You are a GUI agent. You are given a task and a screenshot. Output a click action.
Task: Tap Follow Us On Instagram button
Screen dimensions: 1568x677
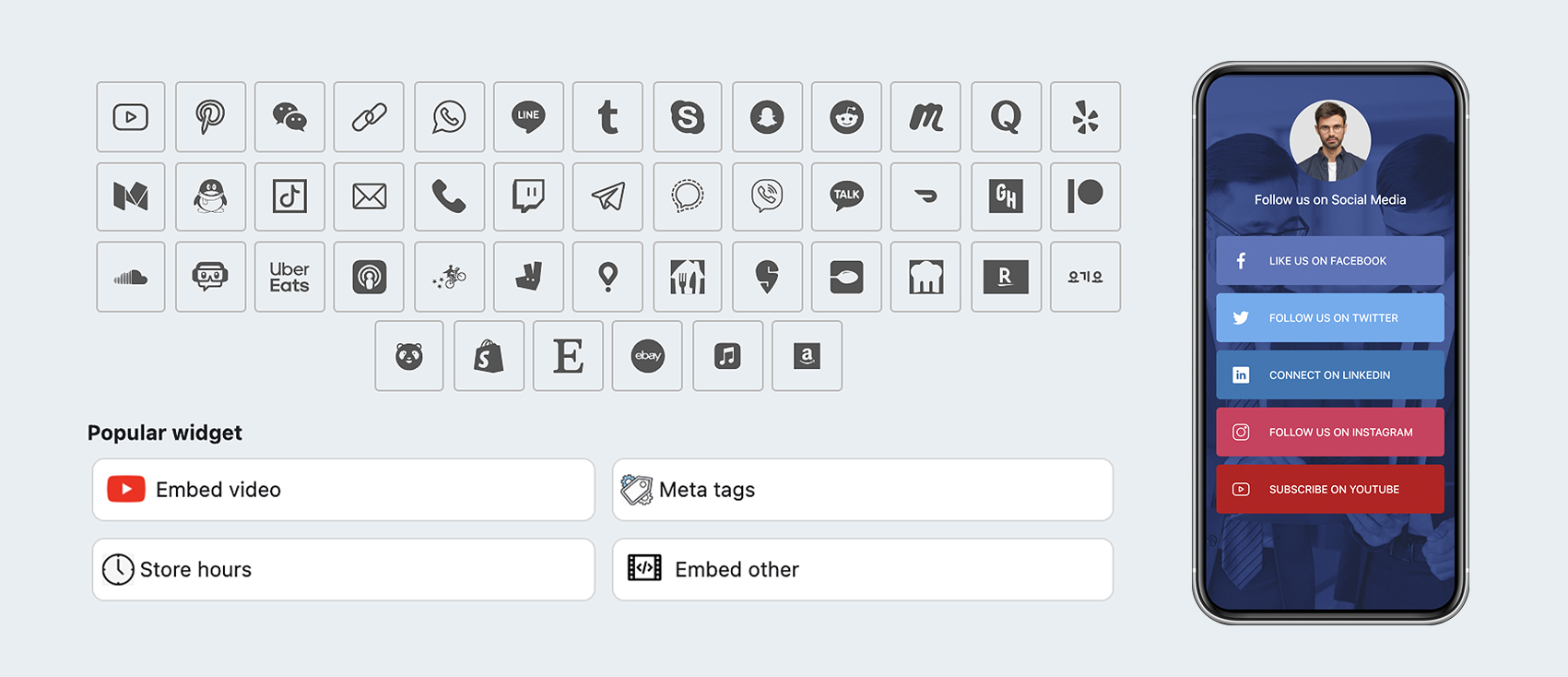[1330, 432]
